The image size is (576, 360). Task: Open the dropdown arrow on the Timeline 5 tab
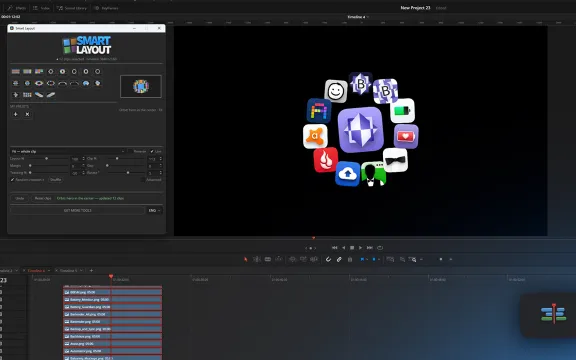click(x=81, y=270)
